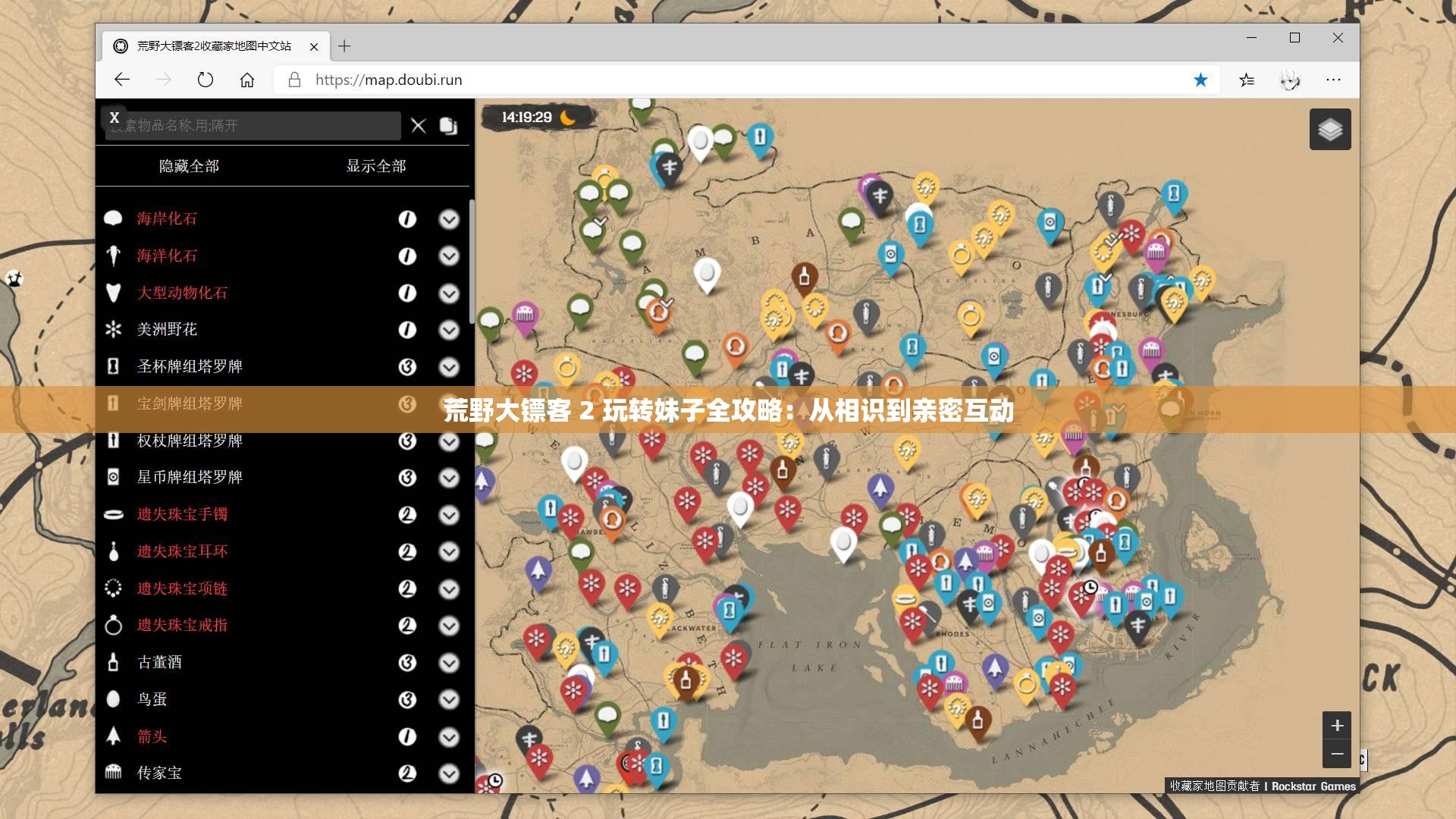This screenshot has width=1456, height=819.
Task: Click 隐藏全部 to hide all markers
Action: [x=189, y=166]
